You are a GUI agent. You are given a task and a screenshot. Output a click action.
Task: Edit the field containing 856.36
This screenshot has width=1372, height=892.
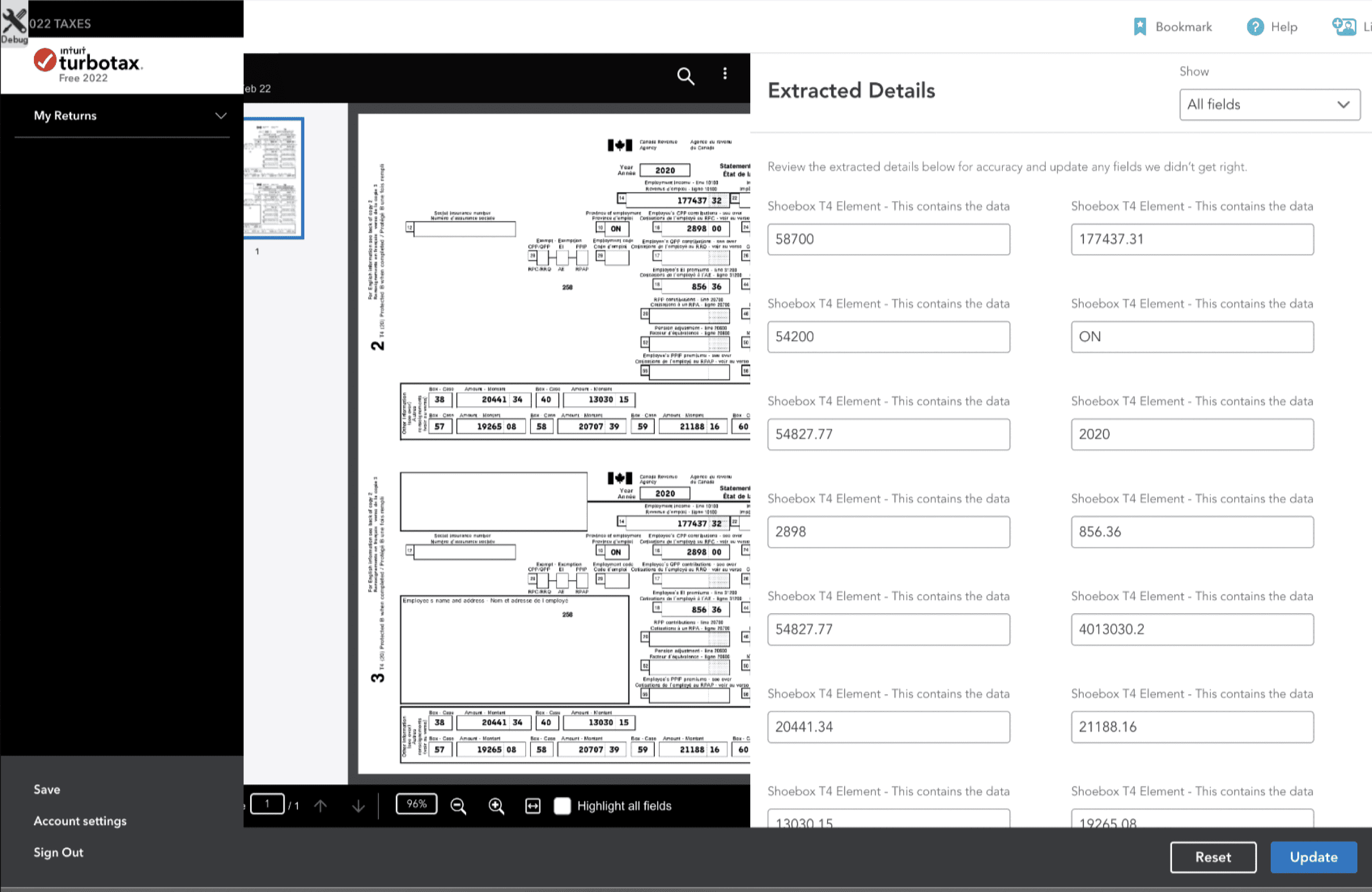(x=1192, y=532)
